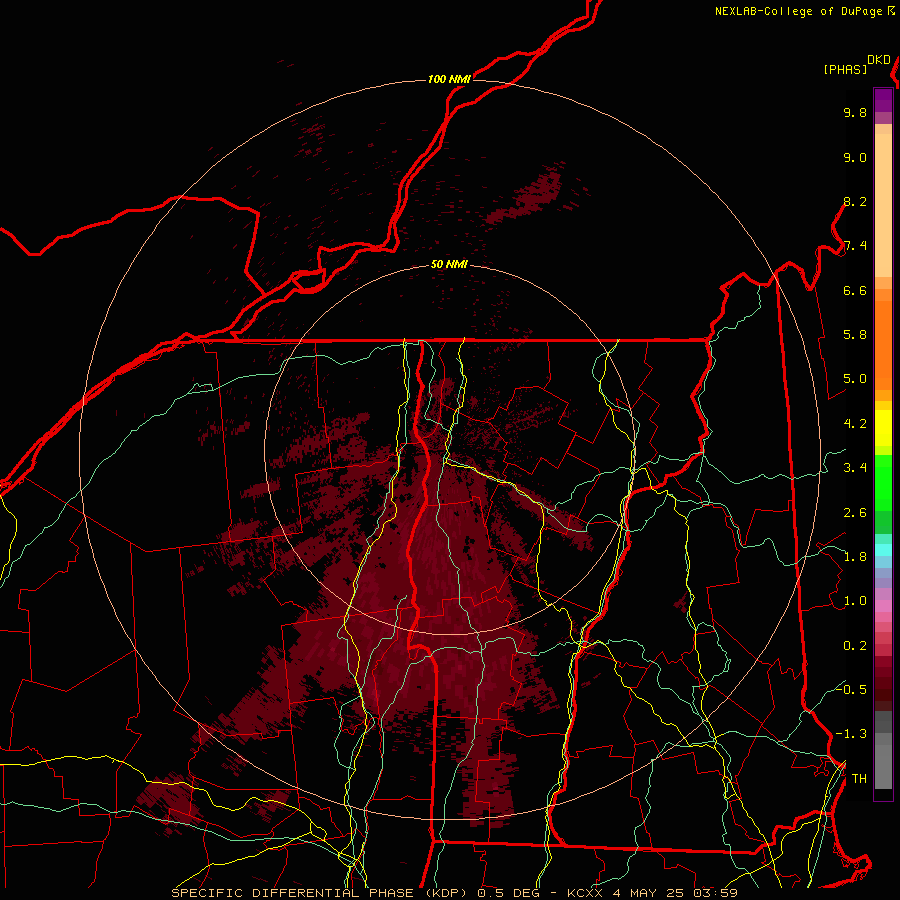The image size is (900, 900).
Task: Pick the cyan band in the legend
Action: coord(883,550)
